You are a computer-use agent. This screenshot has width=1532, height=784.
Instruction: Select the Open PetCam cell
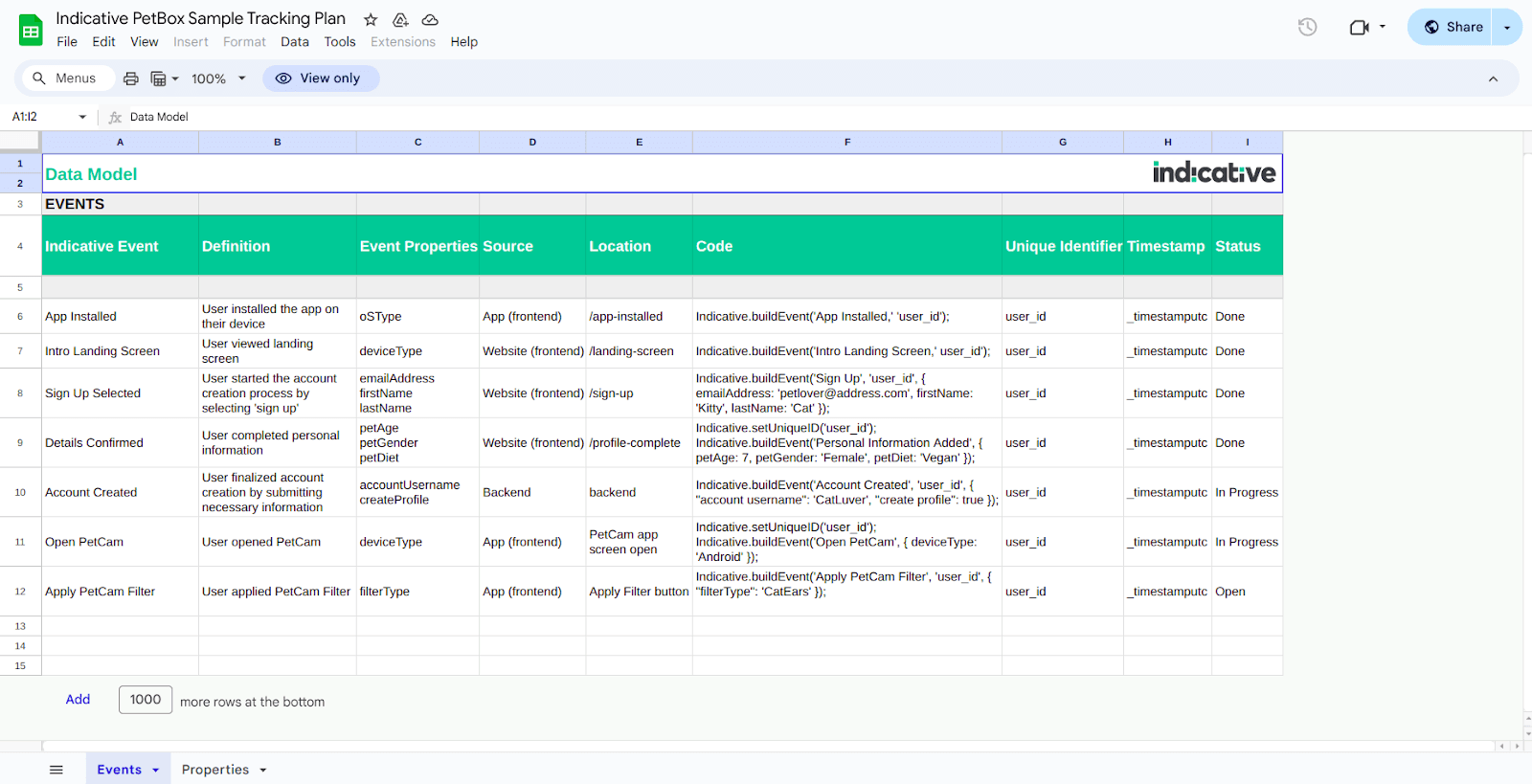pos(121,542)
